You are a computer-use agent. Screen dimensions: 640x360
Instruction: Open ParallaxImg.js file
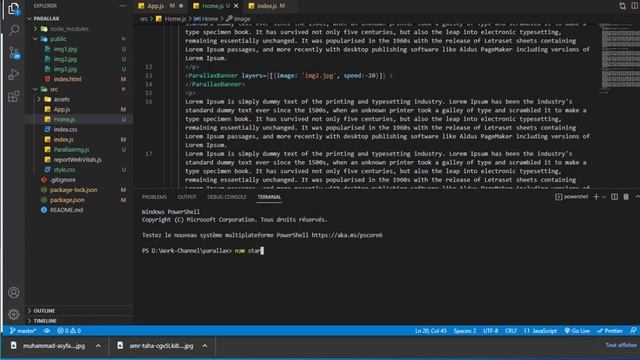tap(71, 149)
